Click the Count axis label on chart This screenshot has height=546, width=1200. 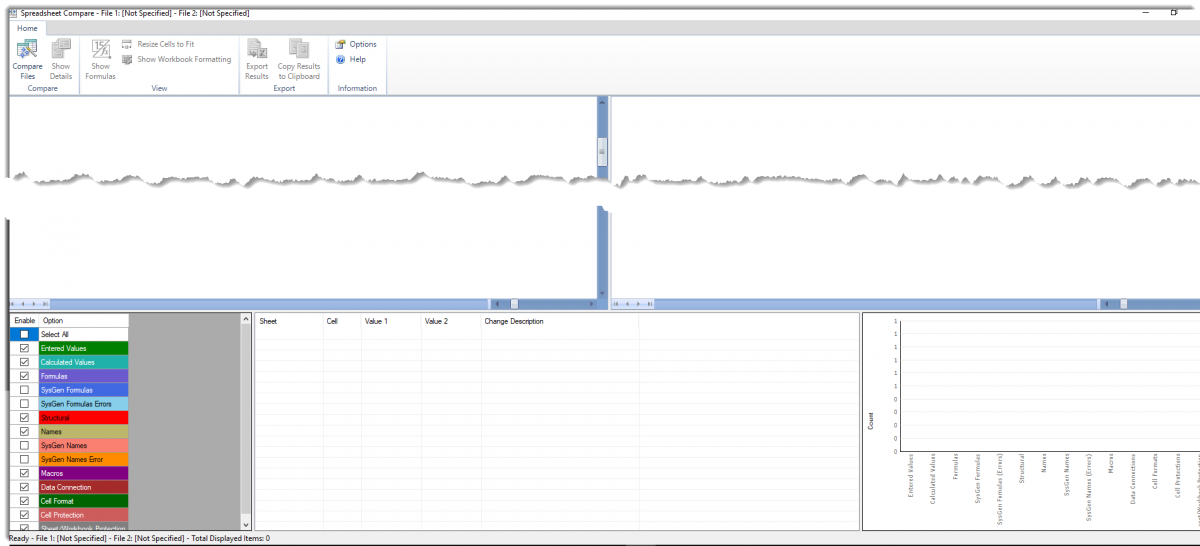[x=869, y=421]
